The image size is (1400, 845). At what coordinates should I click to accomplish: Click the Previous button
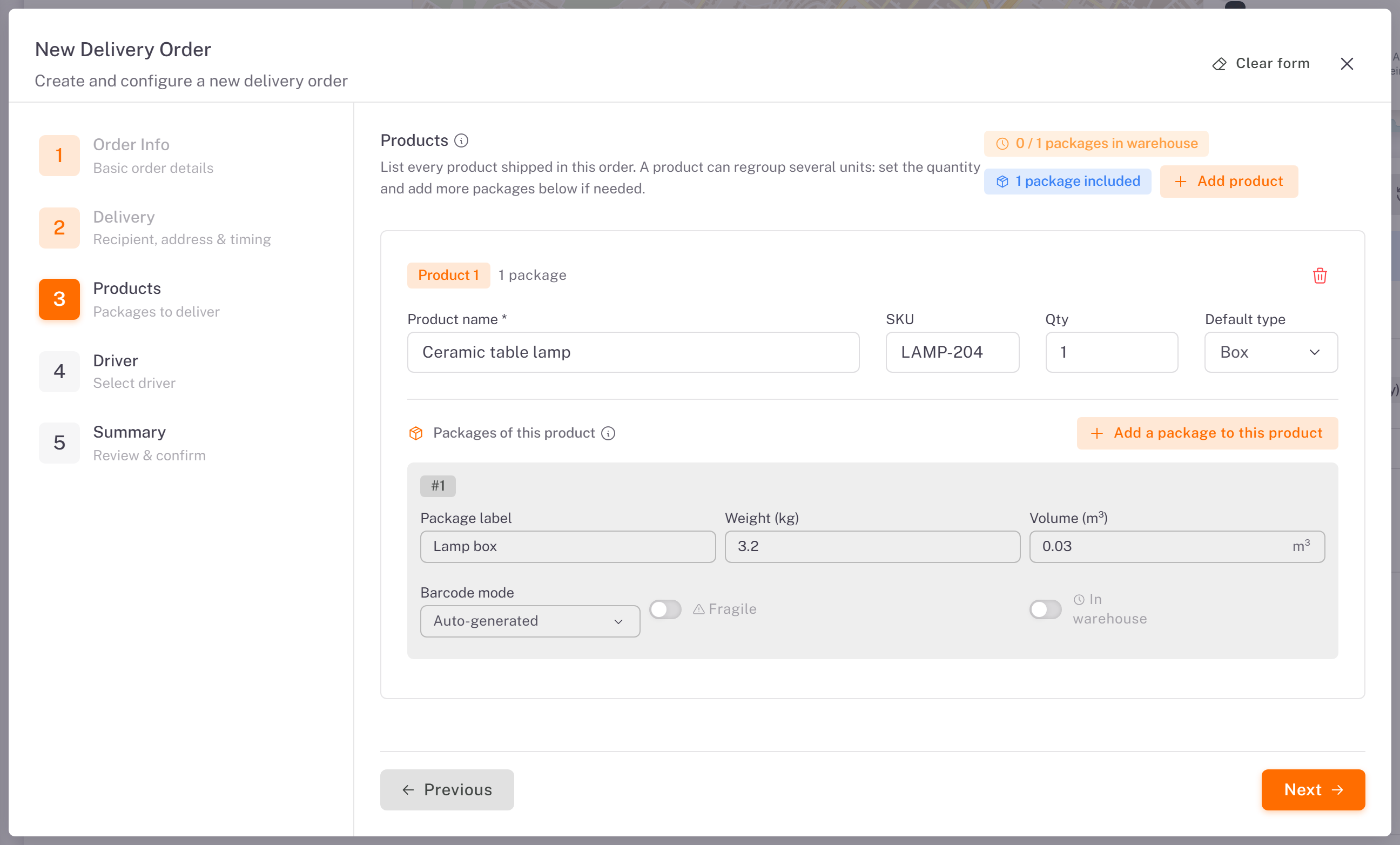(x=447, y=790)
